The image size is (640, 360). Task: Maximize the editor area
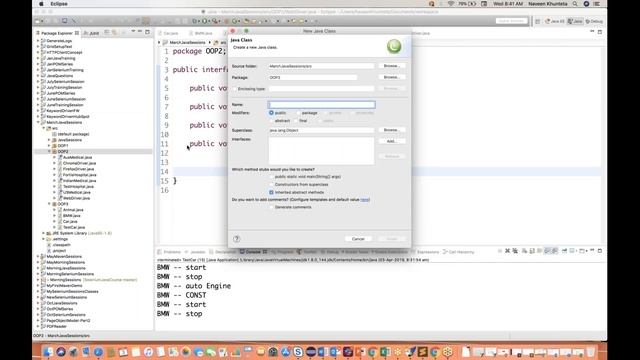click(x=600, y=32)
